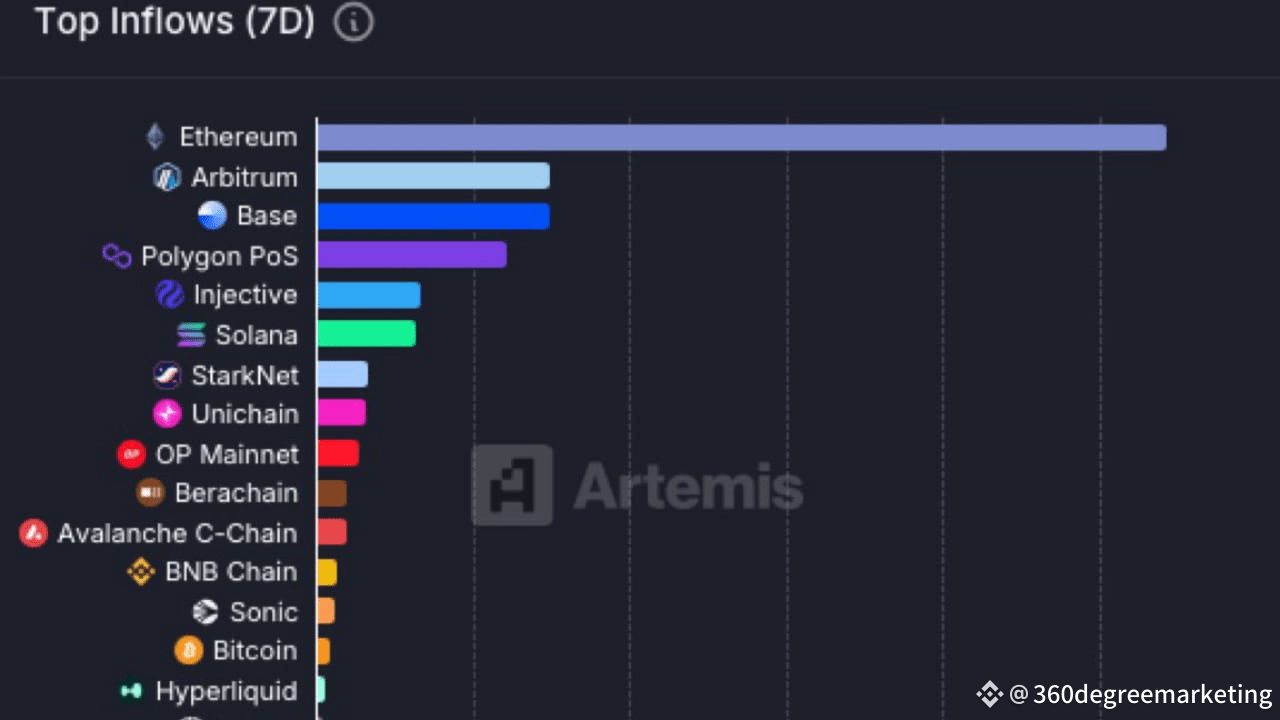Select the Base inflow bar
Viewport: 1280px width, 720px height.
tap(434, 216)
